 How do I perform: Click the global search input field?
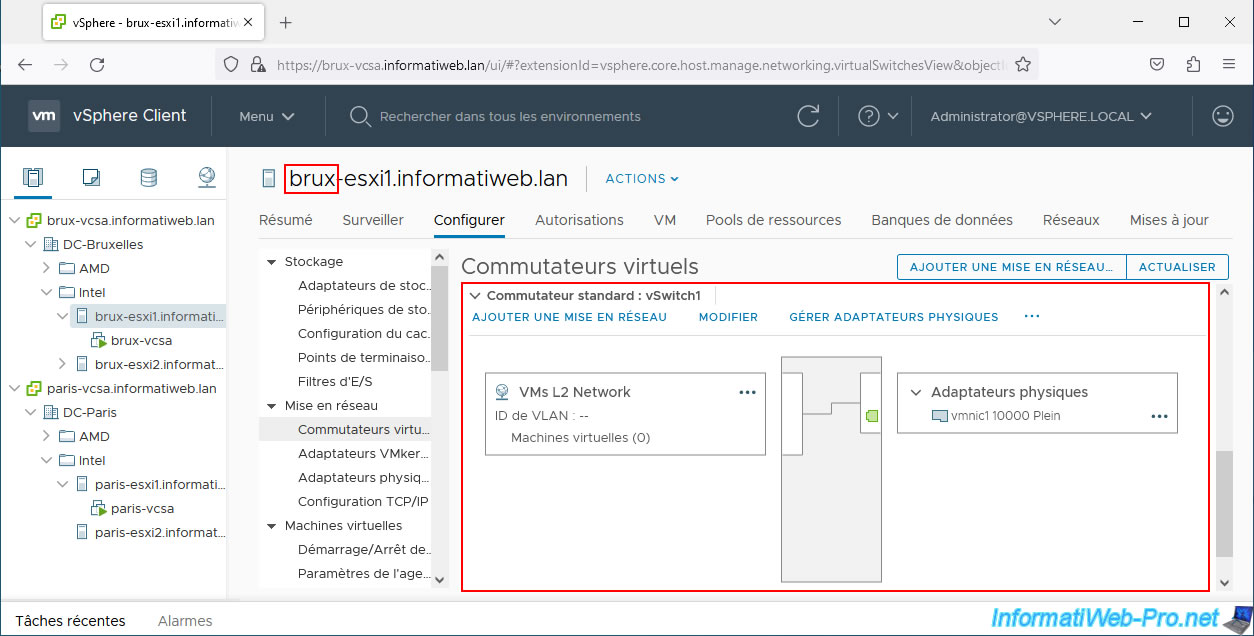tap(510, 116)
